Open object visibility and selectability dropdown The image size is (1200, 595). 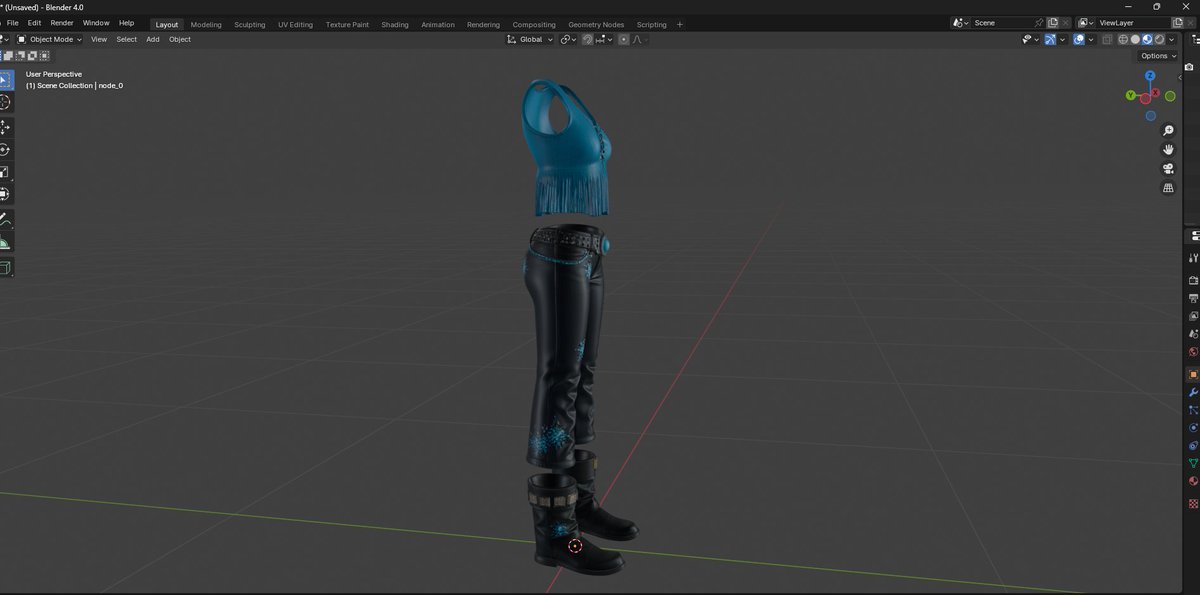1029,39
